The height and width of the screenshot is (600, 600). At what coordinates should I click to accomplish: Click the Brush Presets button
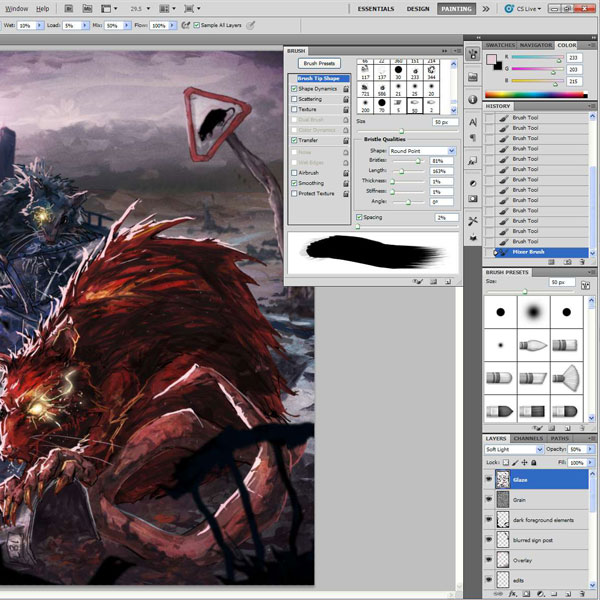pyautogui.click(x=319, y=63)
